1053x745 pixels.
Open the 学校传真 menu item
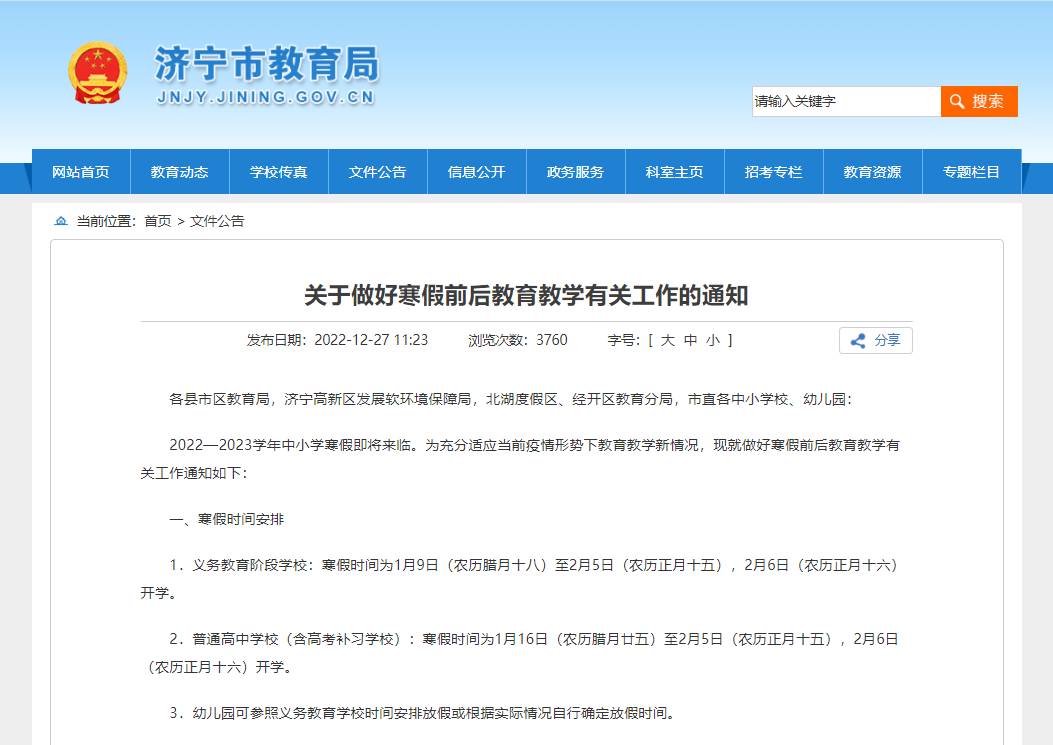(279, 171)
